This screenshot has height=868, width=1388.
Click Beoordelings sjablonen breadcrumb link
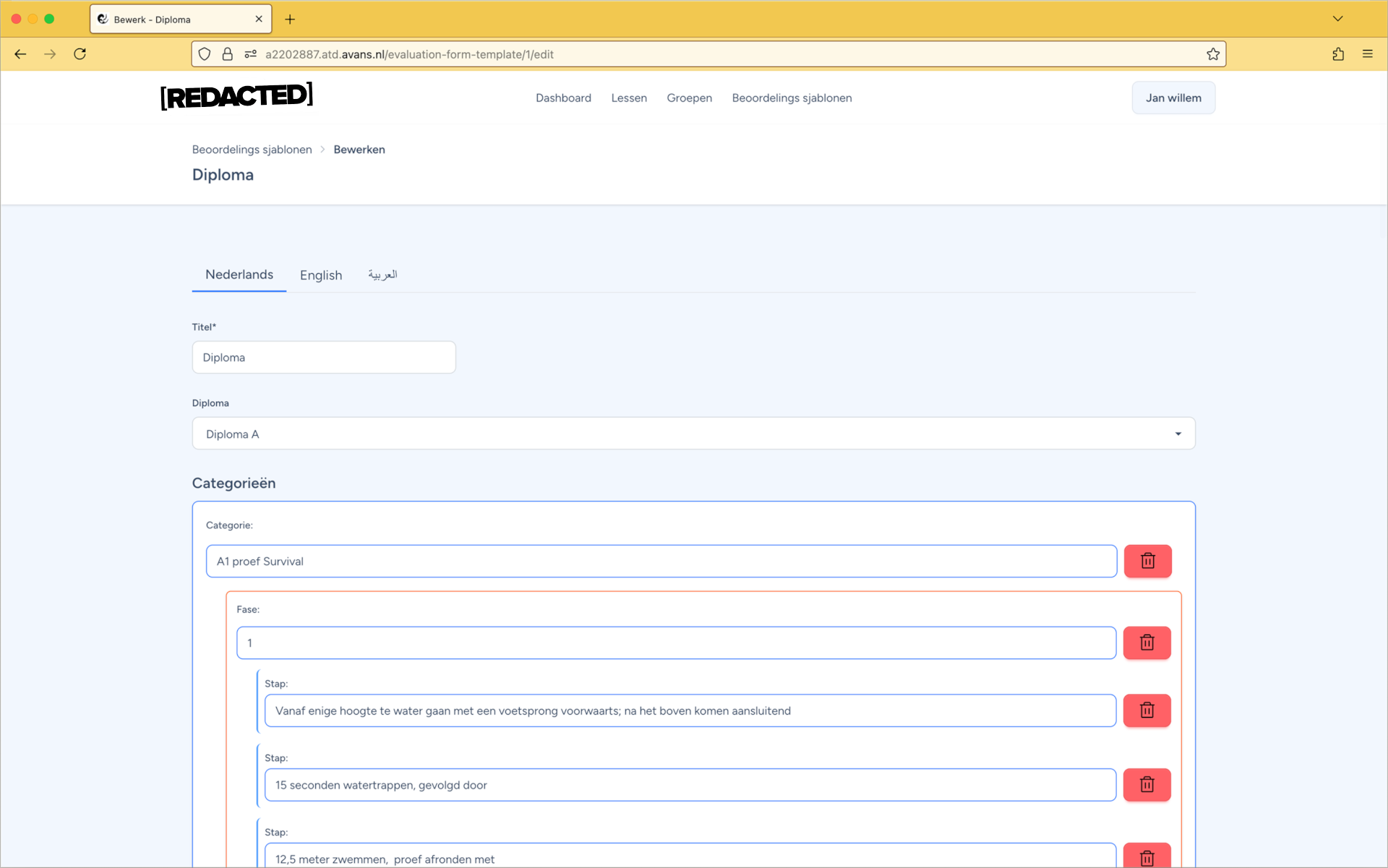pos(252,150)
